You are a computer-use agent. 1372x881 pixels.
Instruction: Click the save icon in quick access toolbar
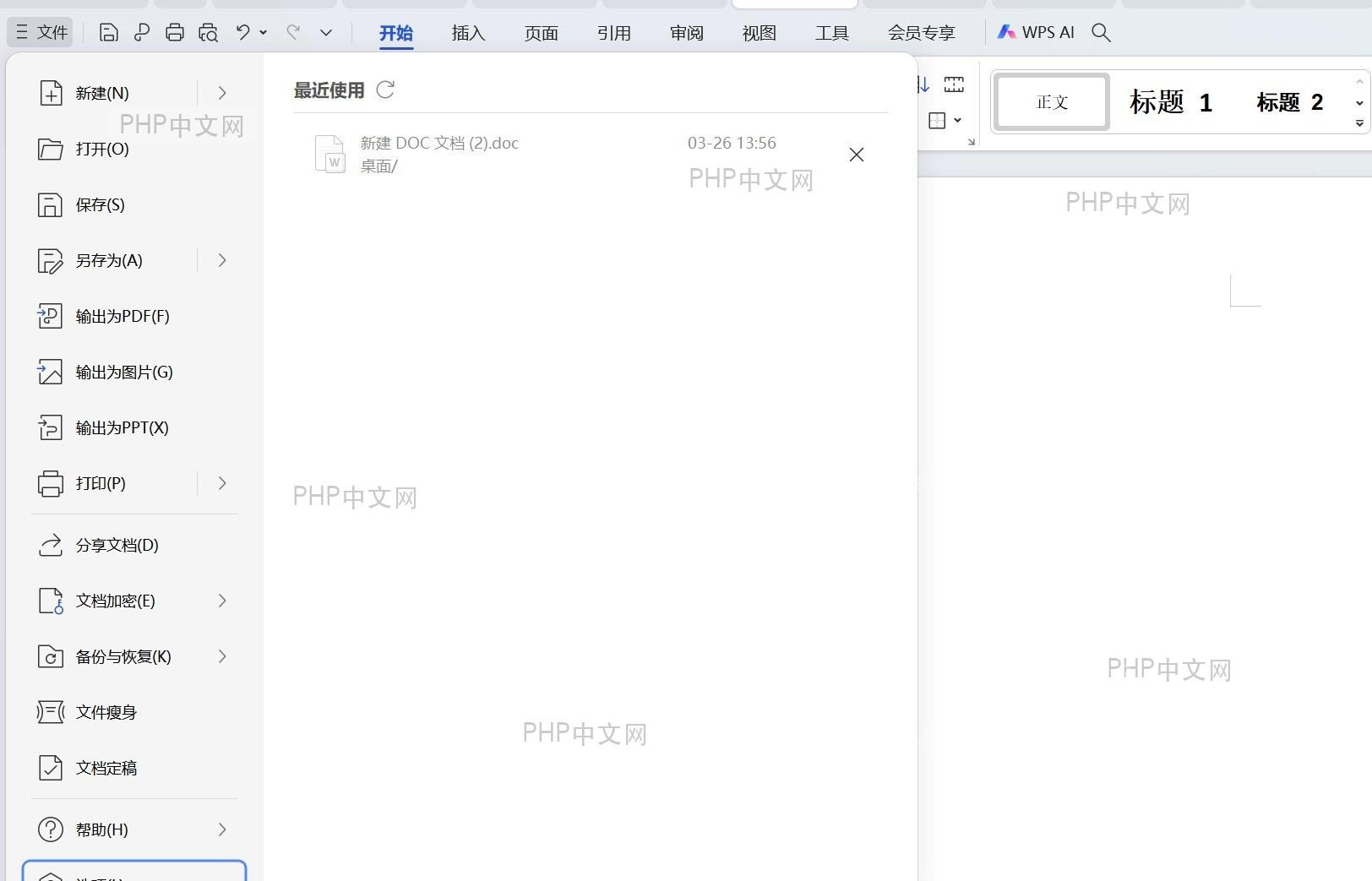click(108, 33)
